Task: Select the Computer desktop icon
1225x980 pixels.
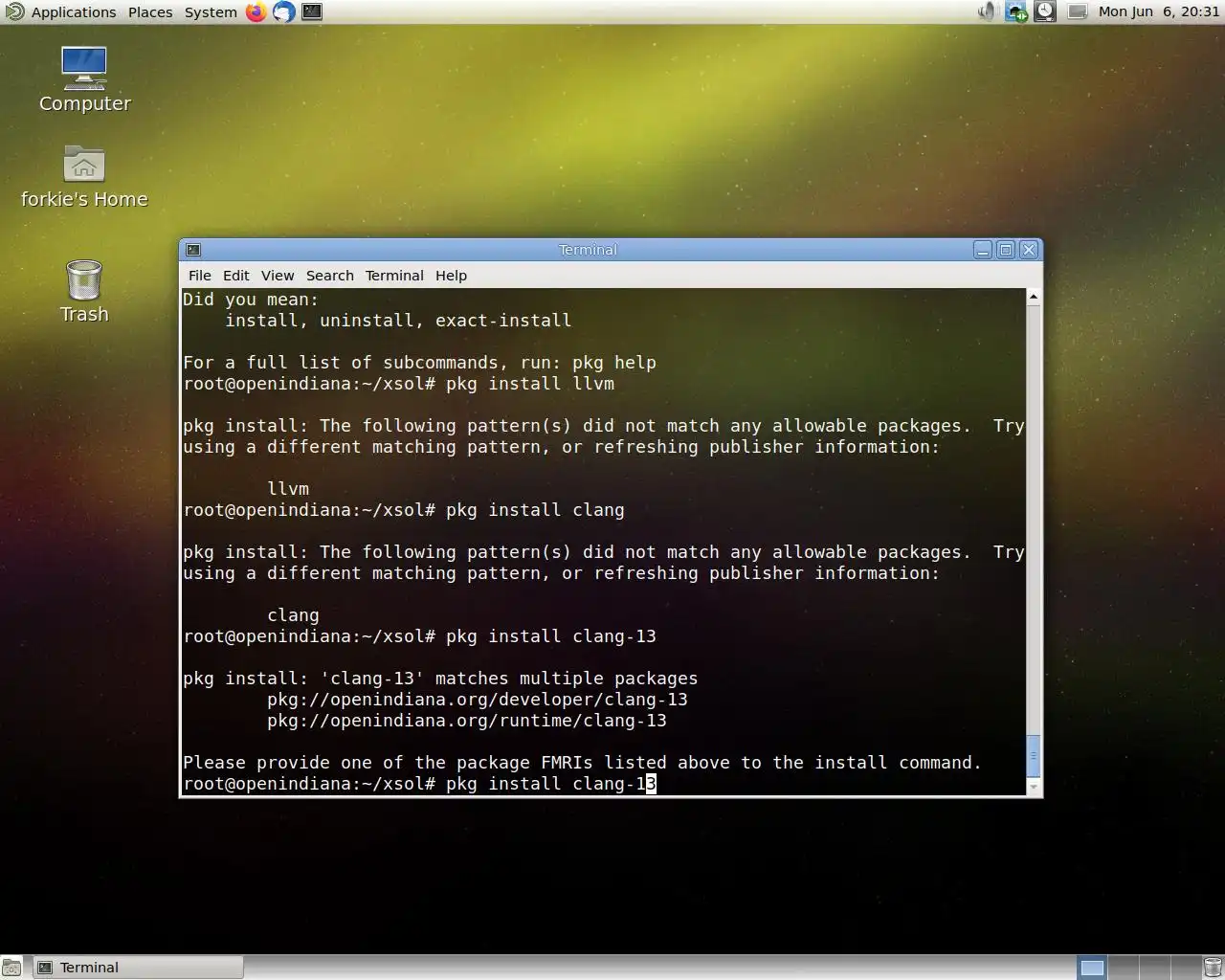Action: 84,79
